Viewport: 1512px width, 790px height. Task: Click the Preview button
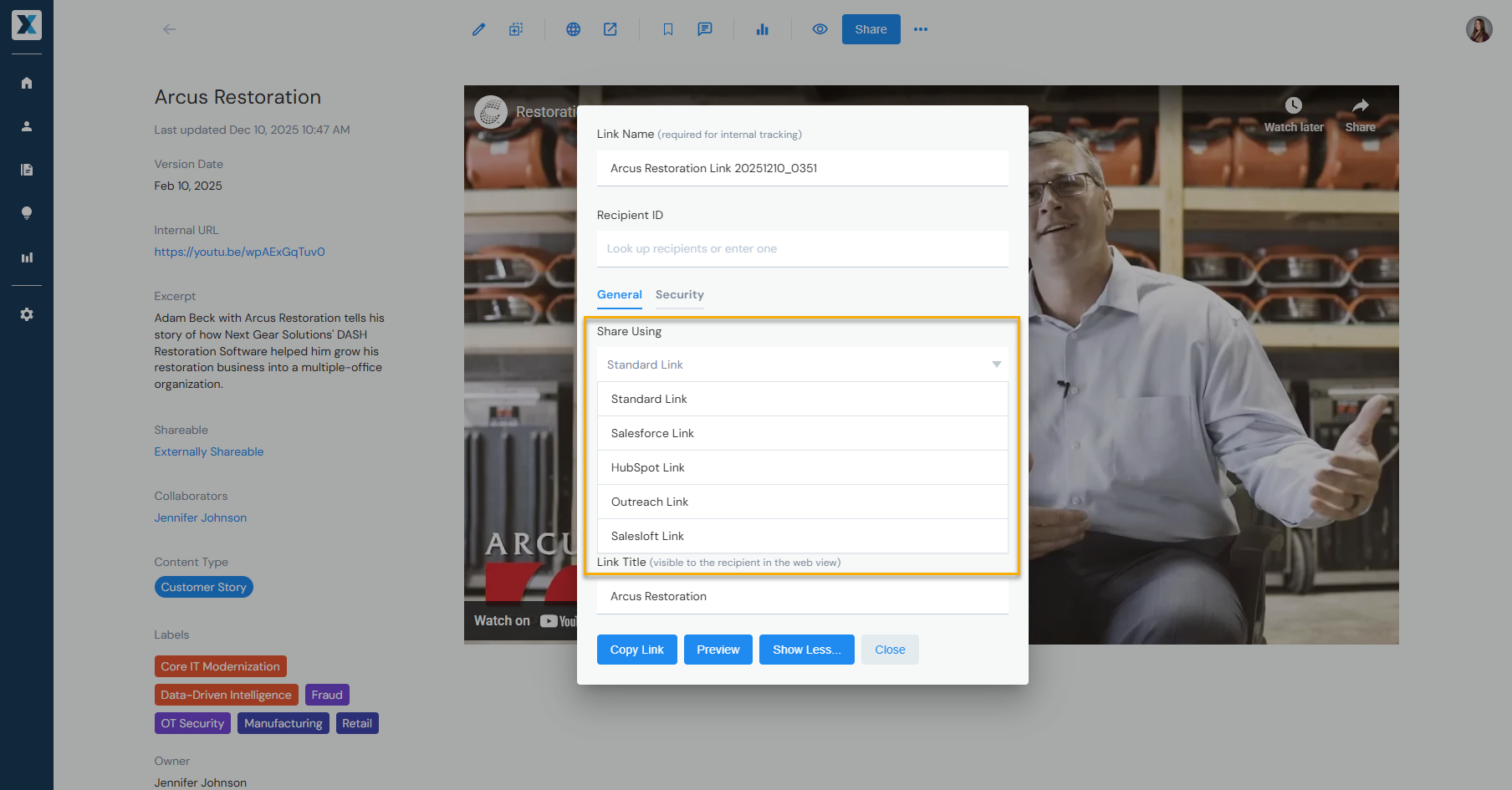pos(718,650)
